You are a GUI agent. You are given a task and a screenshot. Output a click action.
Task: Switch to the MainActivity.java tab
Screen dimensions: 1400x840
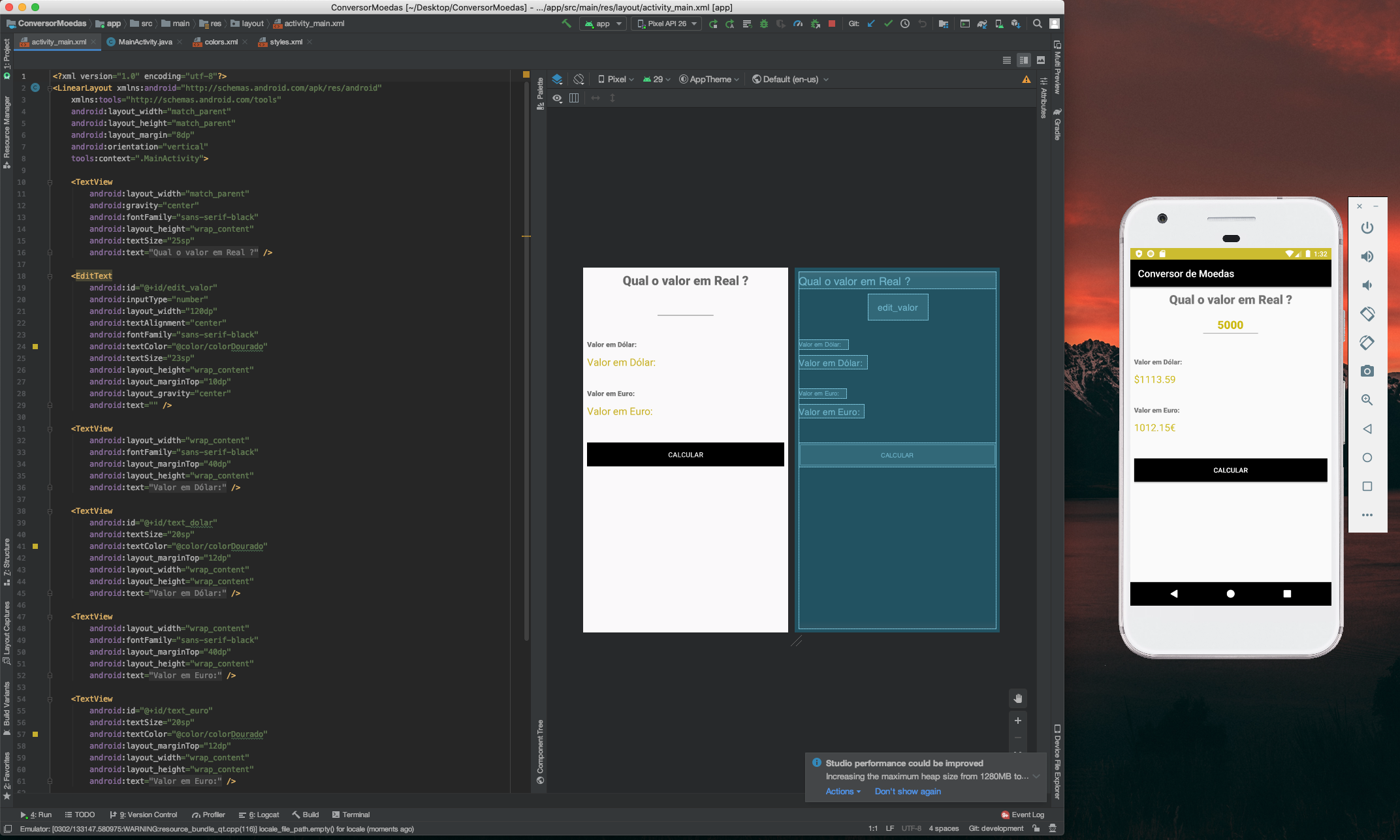(x=145, y=42)
